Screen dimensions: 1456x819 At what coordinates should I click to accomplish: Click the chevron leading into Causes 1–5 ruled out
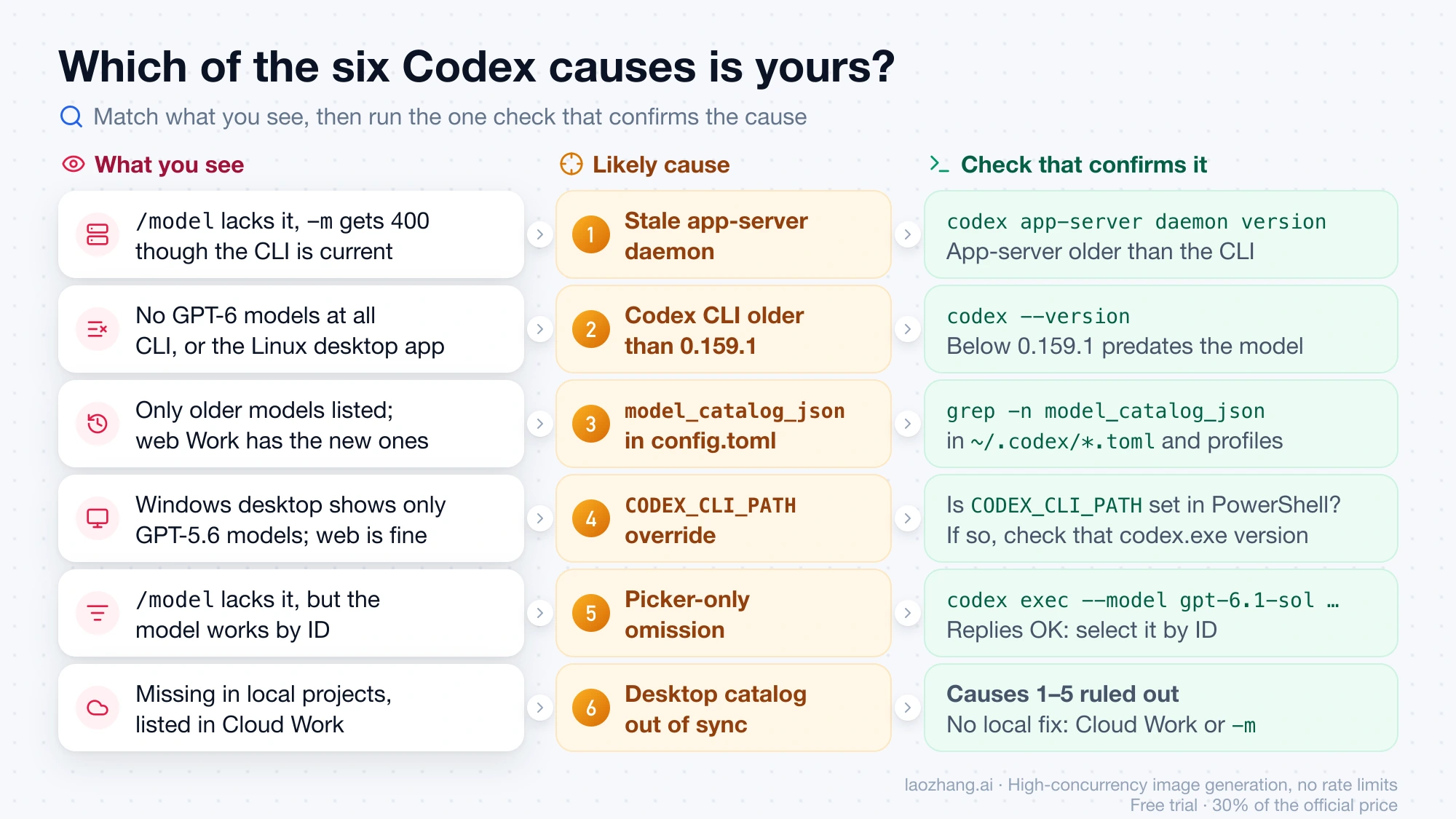coord(907,708)
